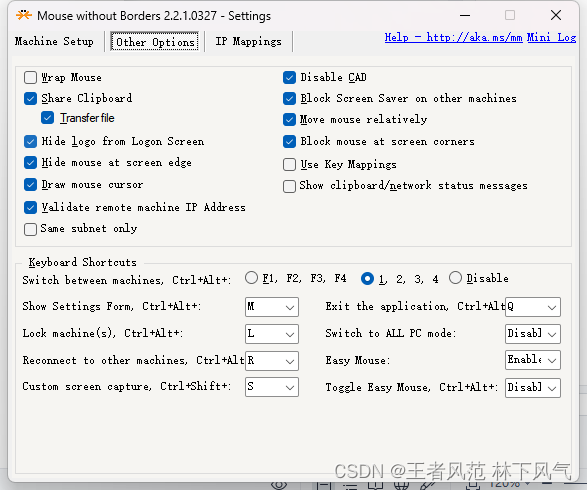
Task: Uncheck Draw mouse cursor
Action: [x=30, y=185]
